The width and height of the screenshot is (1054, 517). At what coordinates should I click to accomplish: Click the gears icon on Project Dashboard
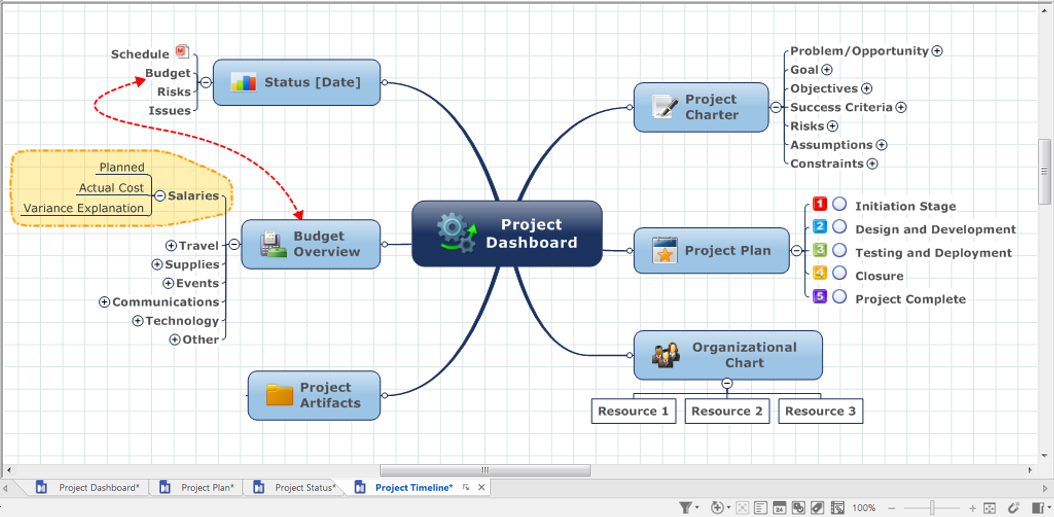point(459,233)
